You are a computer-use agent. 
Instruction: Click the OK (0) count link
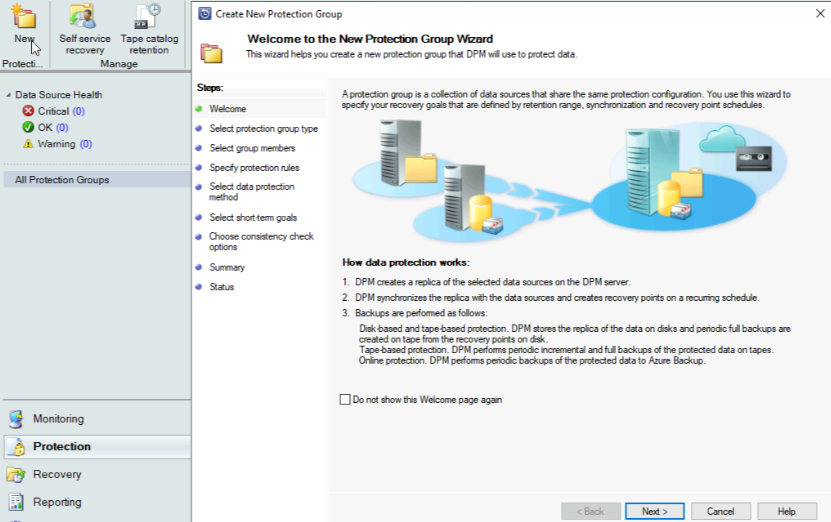[62, 127]
